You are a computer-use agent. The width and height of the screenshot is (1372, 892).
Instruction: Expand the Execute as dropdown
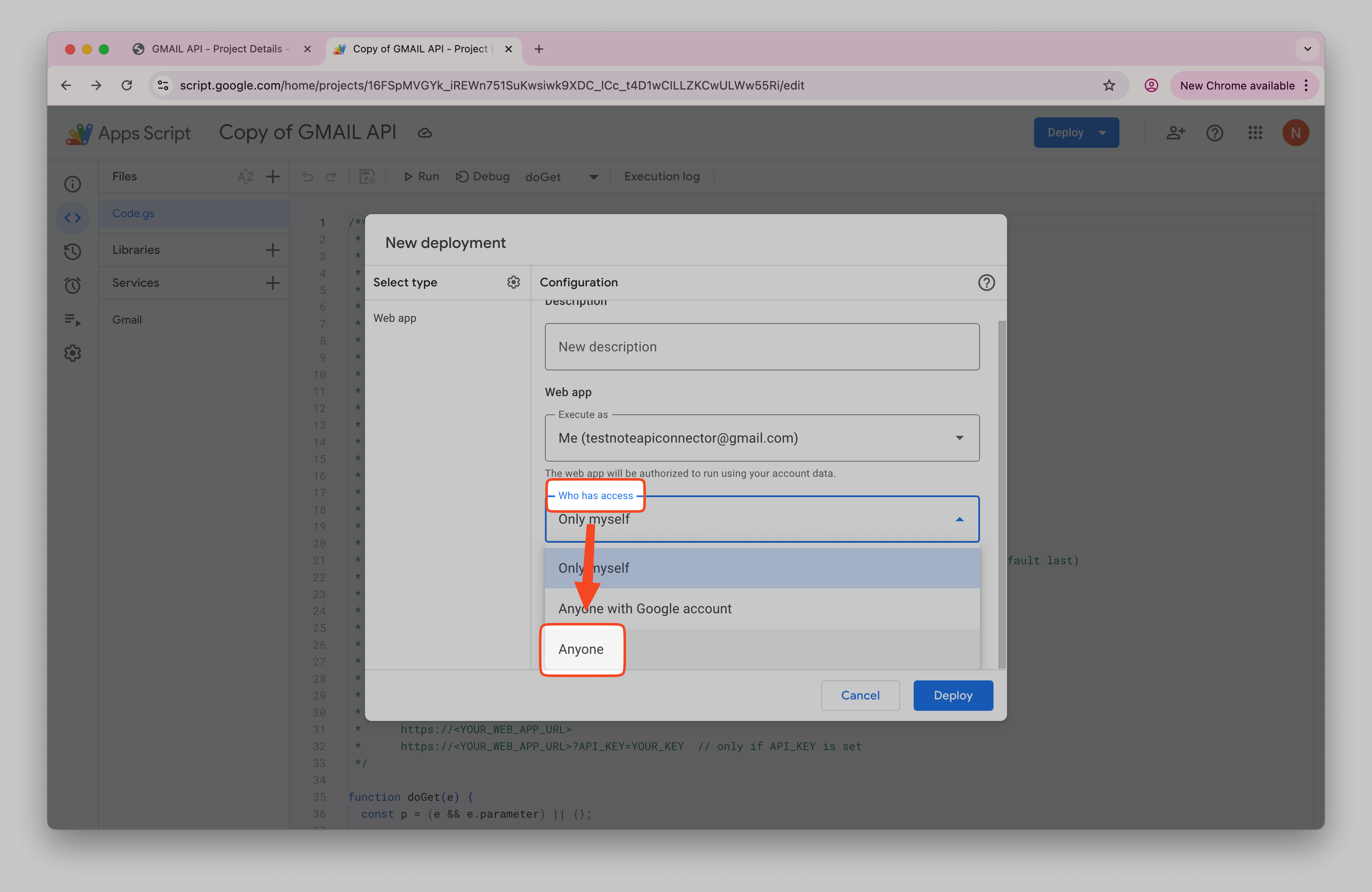762,438
